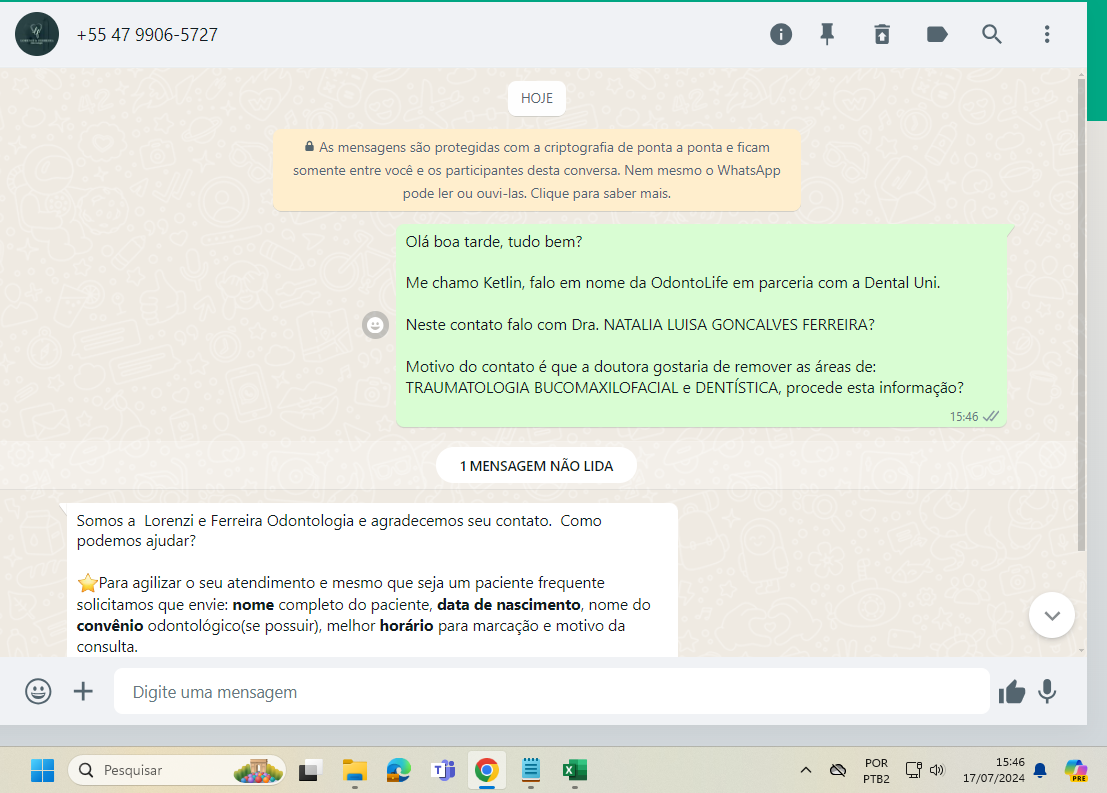Search messages with the magnifier icon
Viewport: 1107px width, 793px height.
(x=991, y=34)
